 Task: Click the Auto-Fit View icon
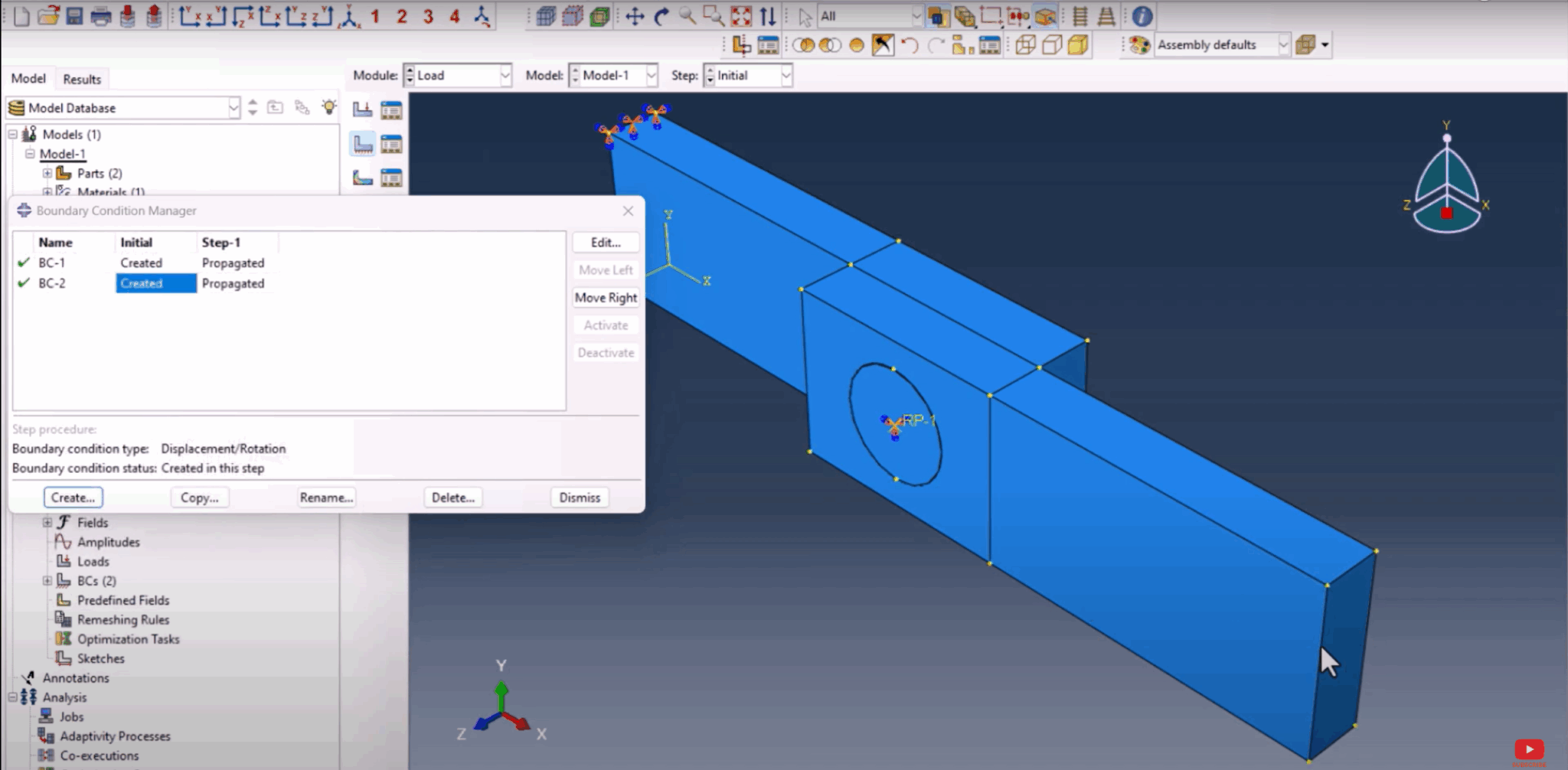pyautogui.click(x=740, y=15)
